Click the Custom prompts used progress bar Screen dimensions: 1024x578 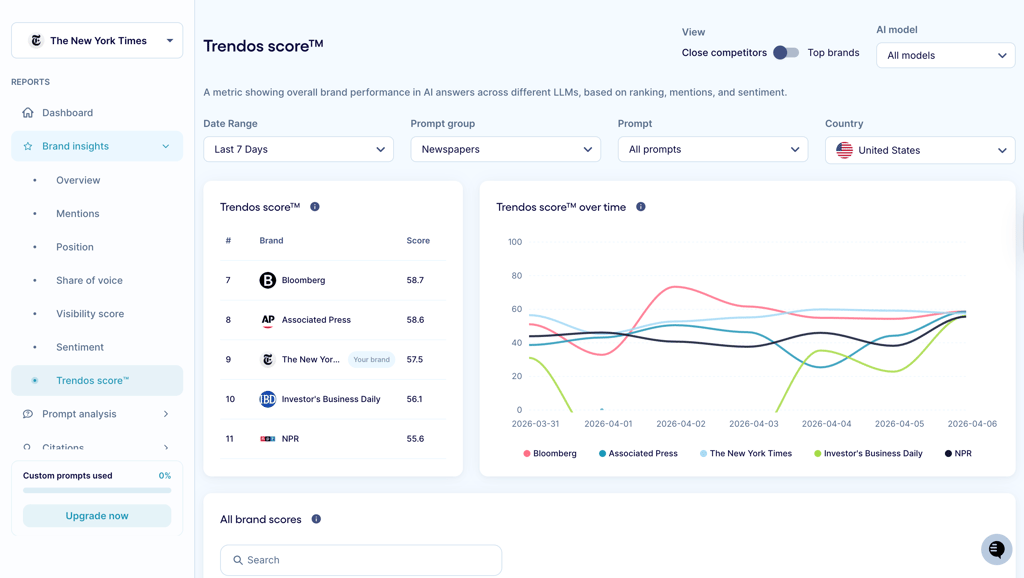97,490
